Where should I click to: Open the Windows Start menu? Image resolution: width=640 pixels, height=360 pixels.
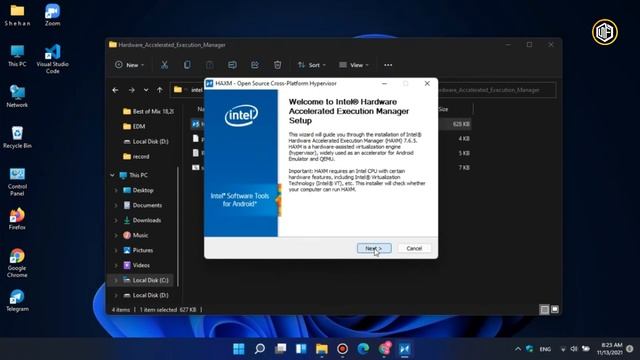tap(239, 349)
